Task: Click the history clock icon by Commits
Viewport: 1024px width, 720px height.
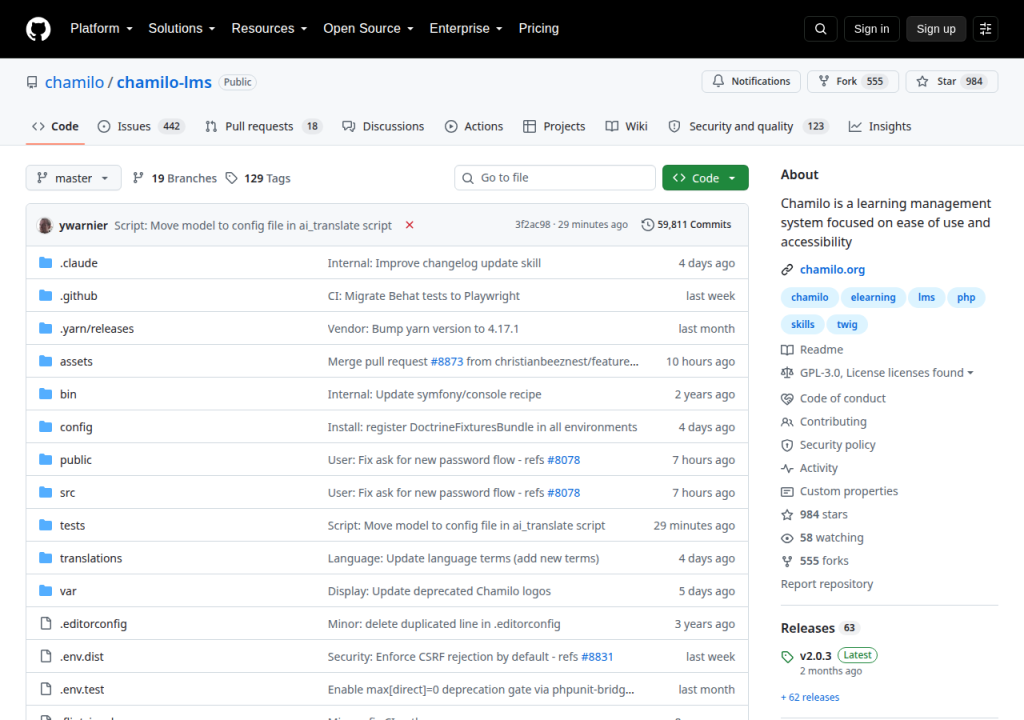Action: tap(647, 225)
